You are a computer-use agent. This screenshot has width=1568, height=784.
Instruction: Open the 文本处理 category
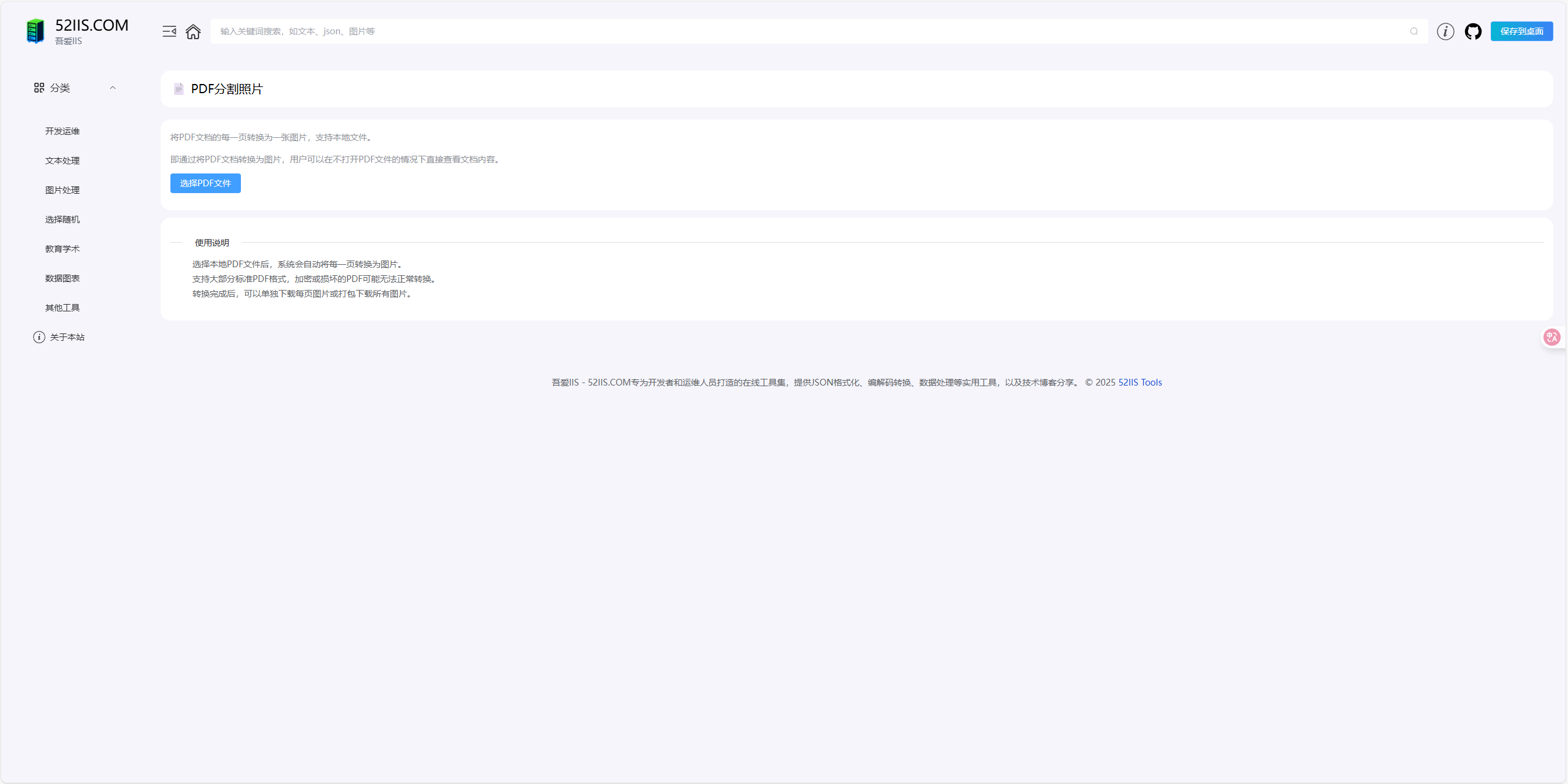(62, 161)
